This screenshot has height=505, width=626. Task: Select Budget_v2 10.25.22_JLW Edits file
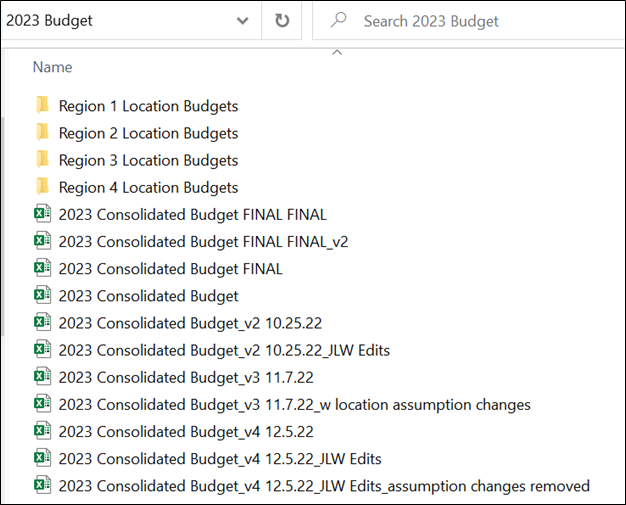(224, 350)
